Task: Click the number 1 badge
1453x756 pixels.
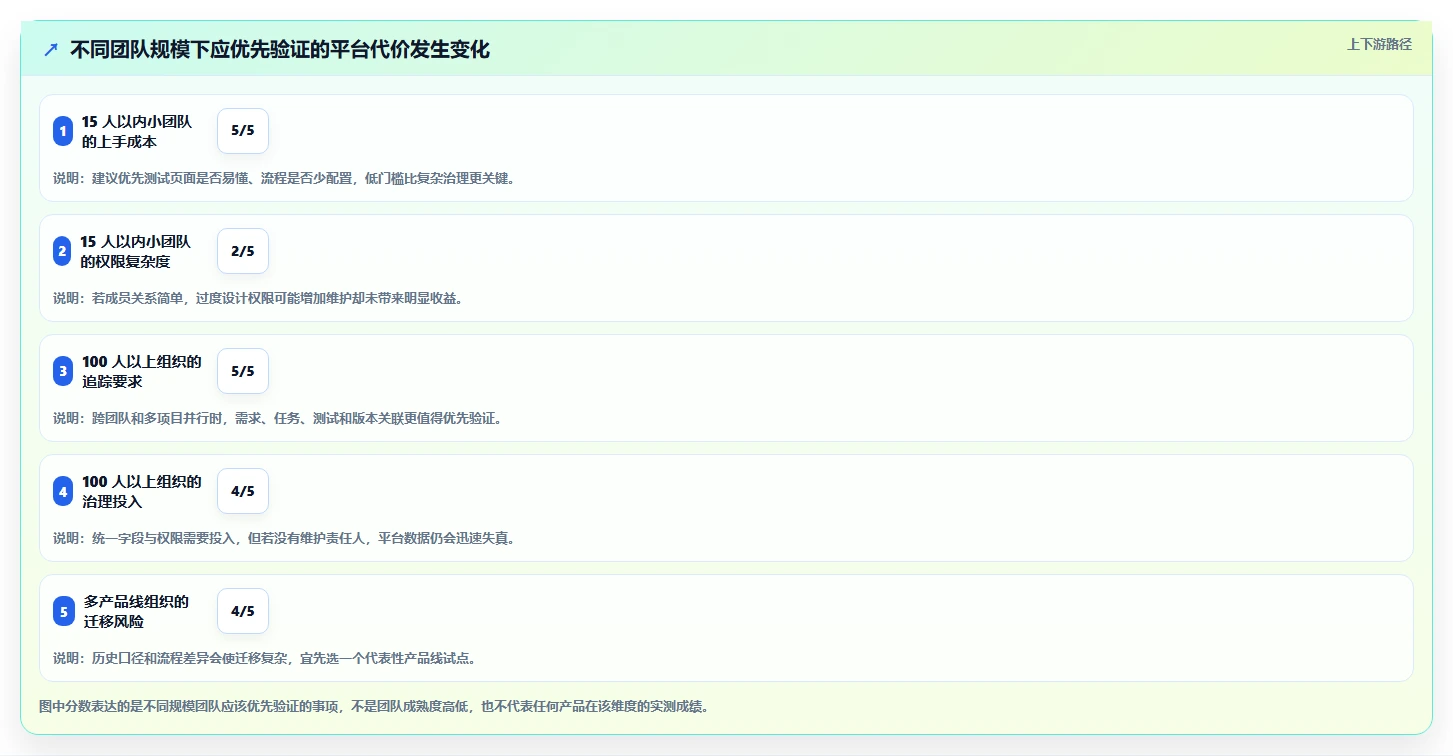Action: click(63, 131)
